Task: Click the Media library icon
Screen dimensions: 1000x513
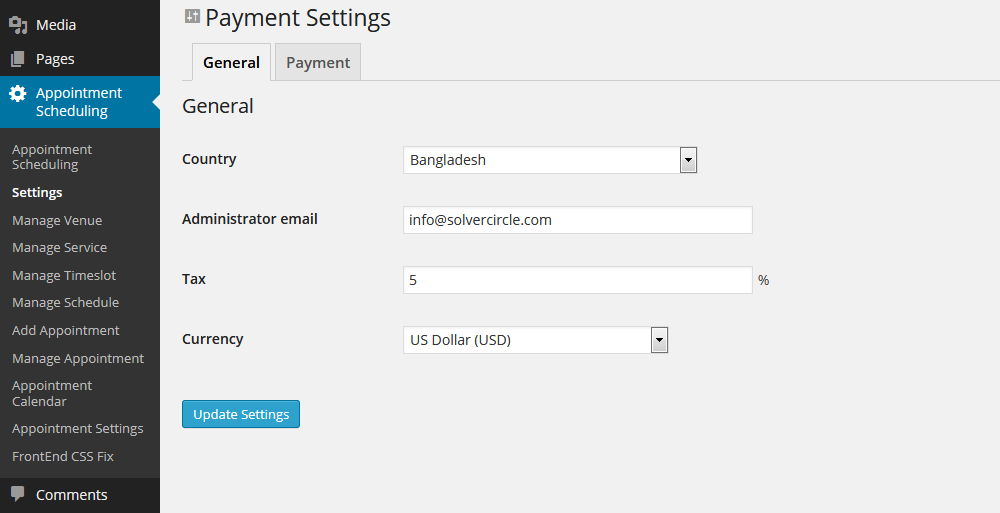Action: tap(18, 25)
